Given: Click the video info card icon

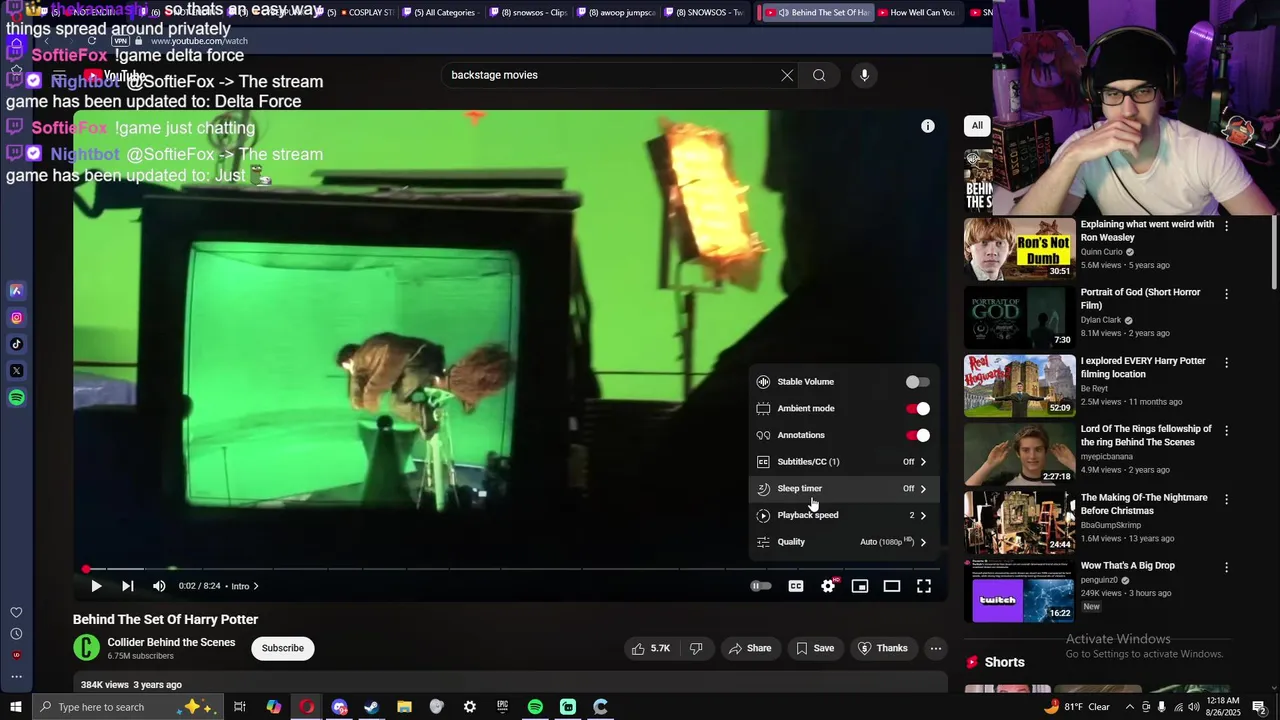Looking at the screenshot, I should click(928, 126).
